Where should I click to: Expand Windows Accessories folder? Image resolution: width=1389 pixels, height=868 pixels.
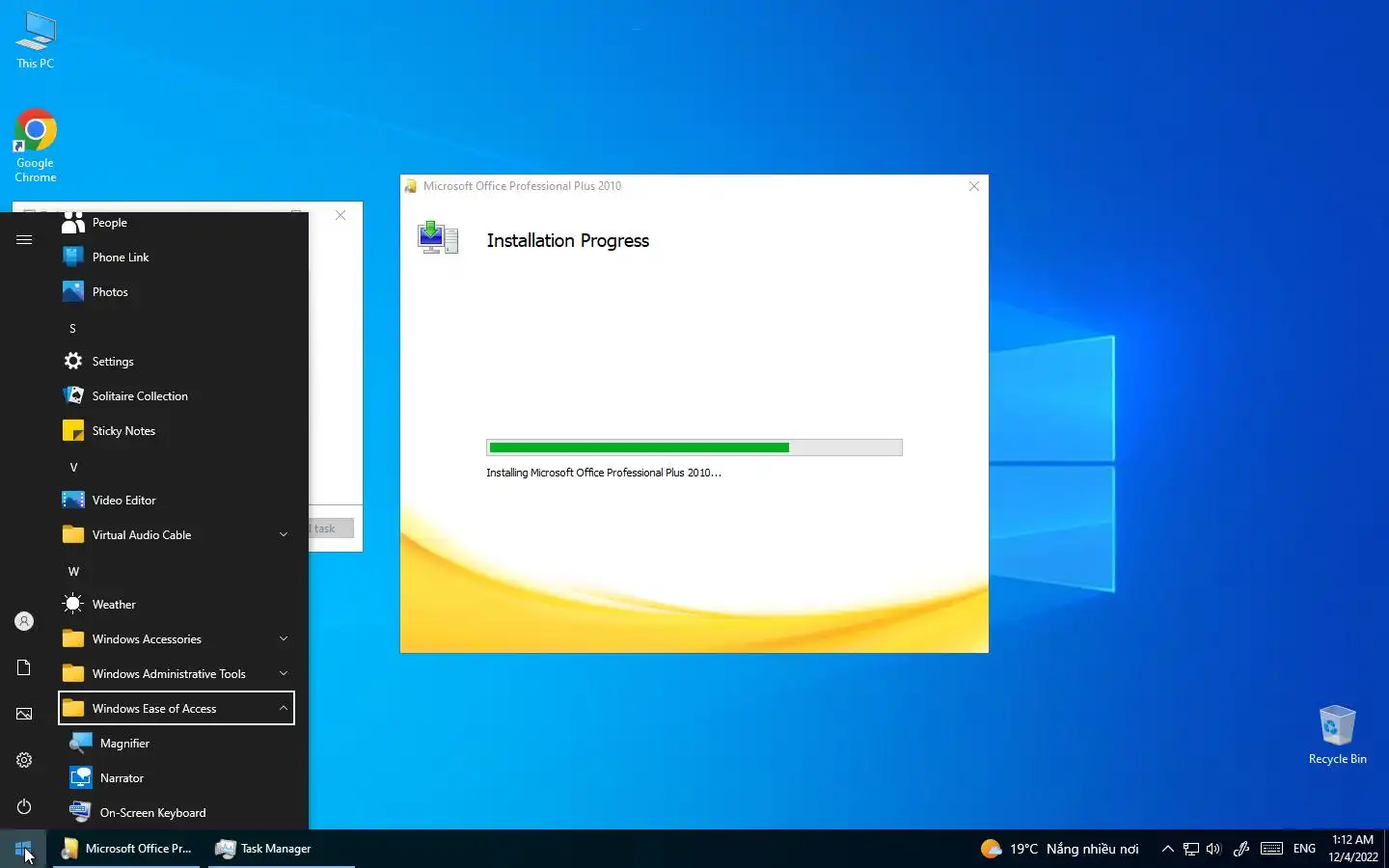(177, 639)
